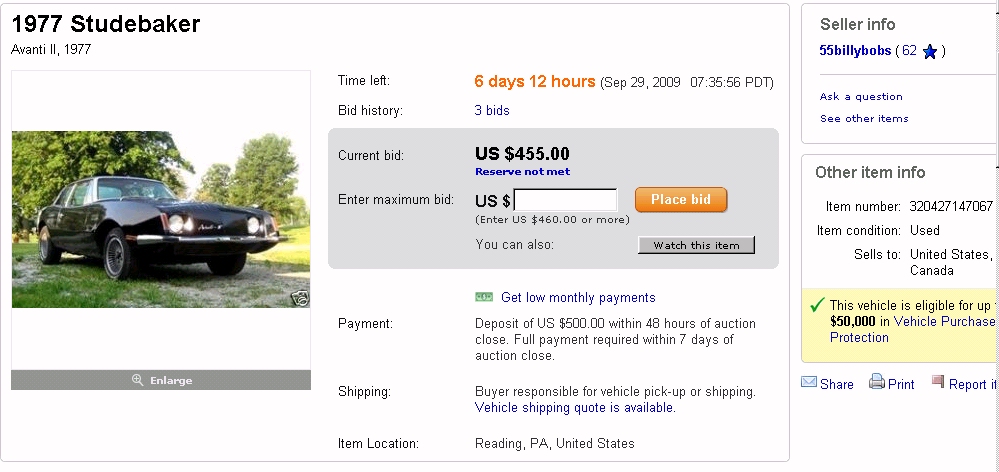Click the black Avanti car photo
999x472 pixels.
tap(160, 220)
